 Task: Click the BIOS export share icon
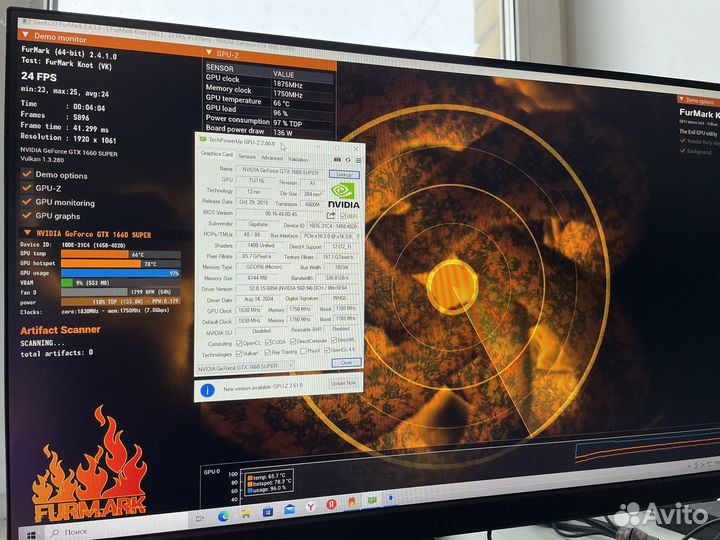(331, 214)
